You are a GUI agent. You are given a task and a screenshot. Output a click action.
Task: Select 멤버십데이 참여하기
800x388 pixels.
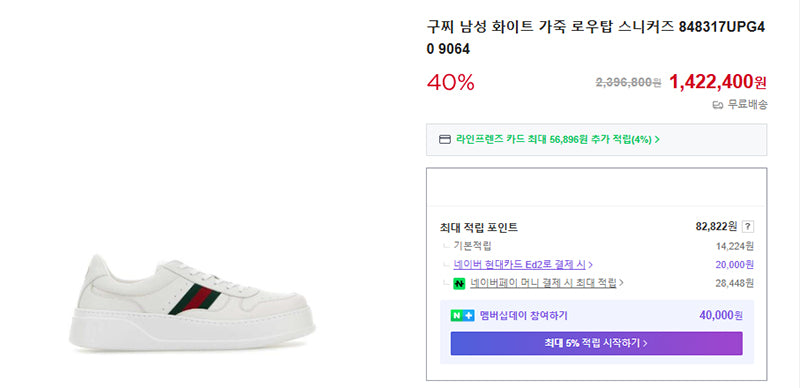[523, 316]
